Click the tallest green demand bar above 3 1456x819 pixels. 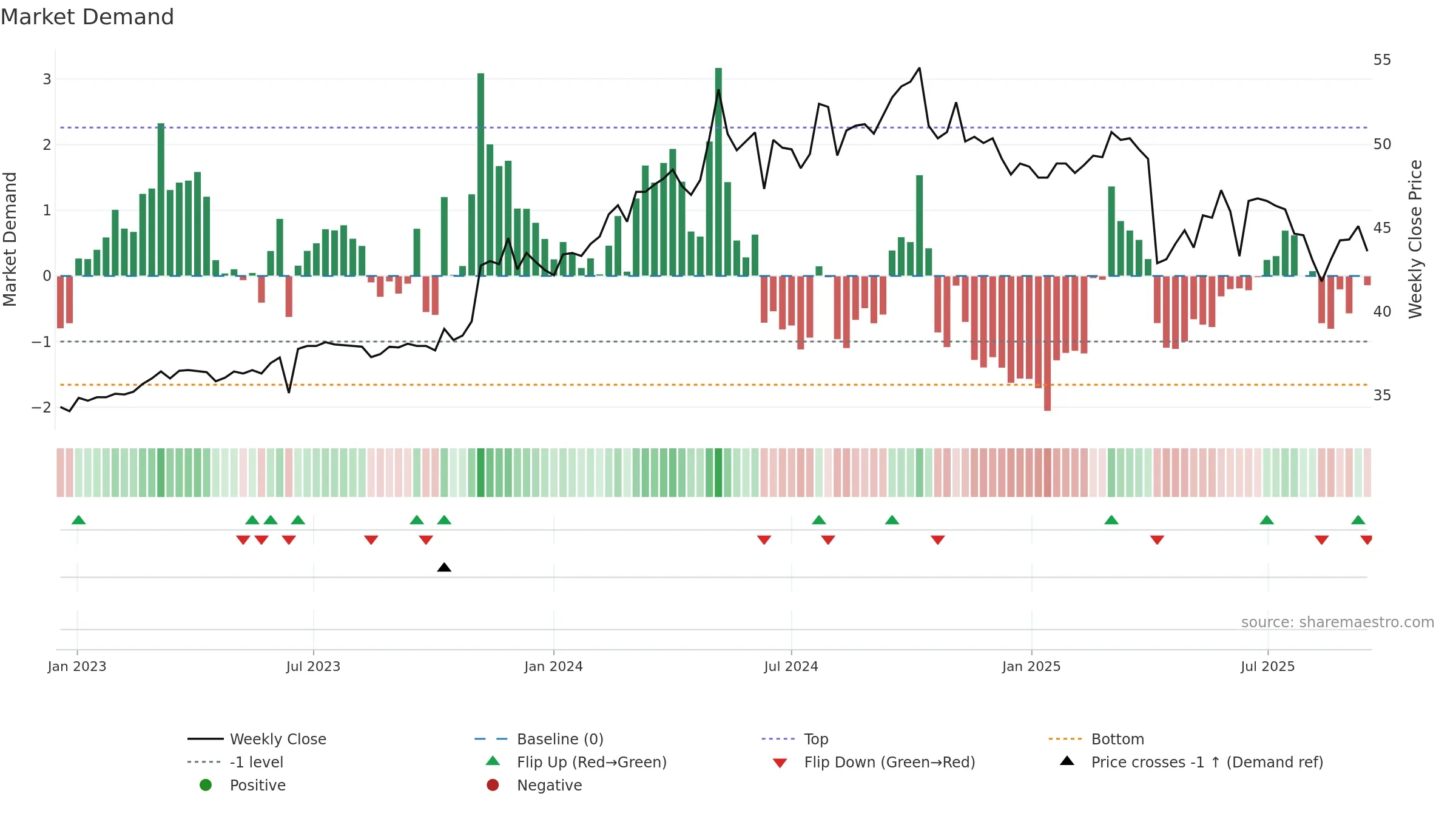pyautogui.click(x=718, y=172)
